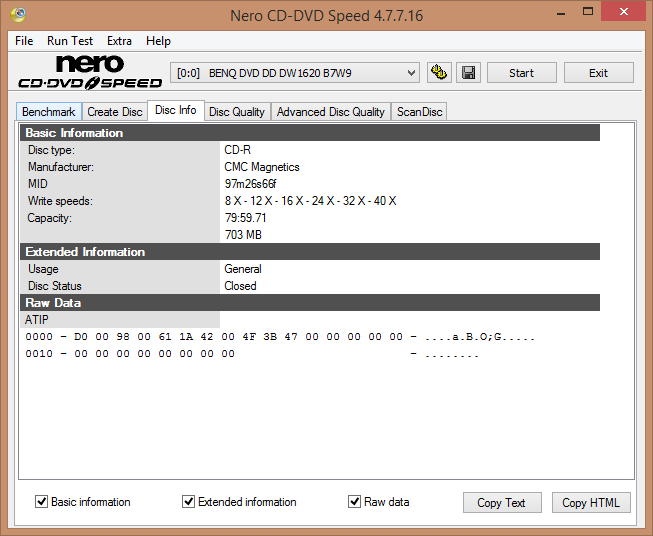The height and width of the screenshot is (536, 653).
Task: Click the Manufacturer: label
Action: tap(61, 167)
